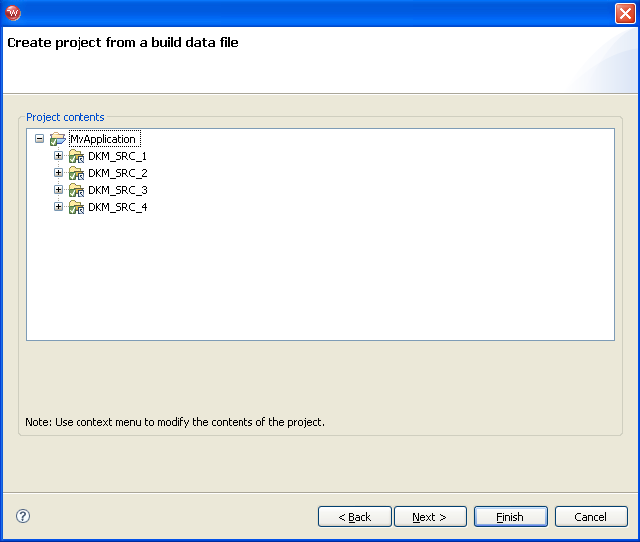640x542 pixels.
Task: Click Finish to create the project
Action: pos(511,517)
